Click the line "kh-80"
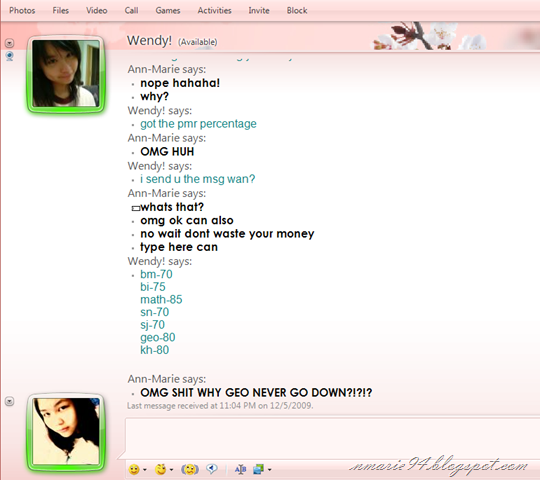Image resolution: width=540 pixels, height=480 pixels. [x=154, y=350]
